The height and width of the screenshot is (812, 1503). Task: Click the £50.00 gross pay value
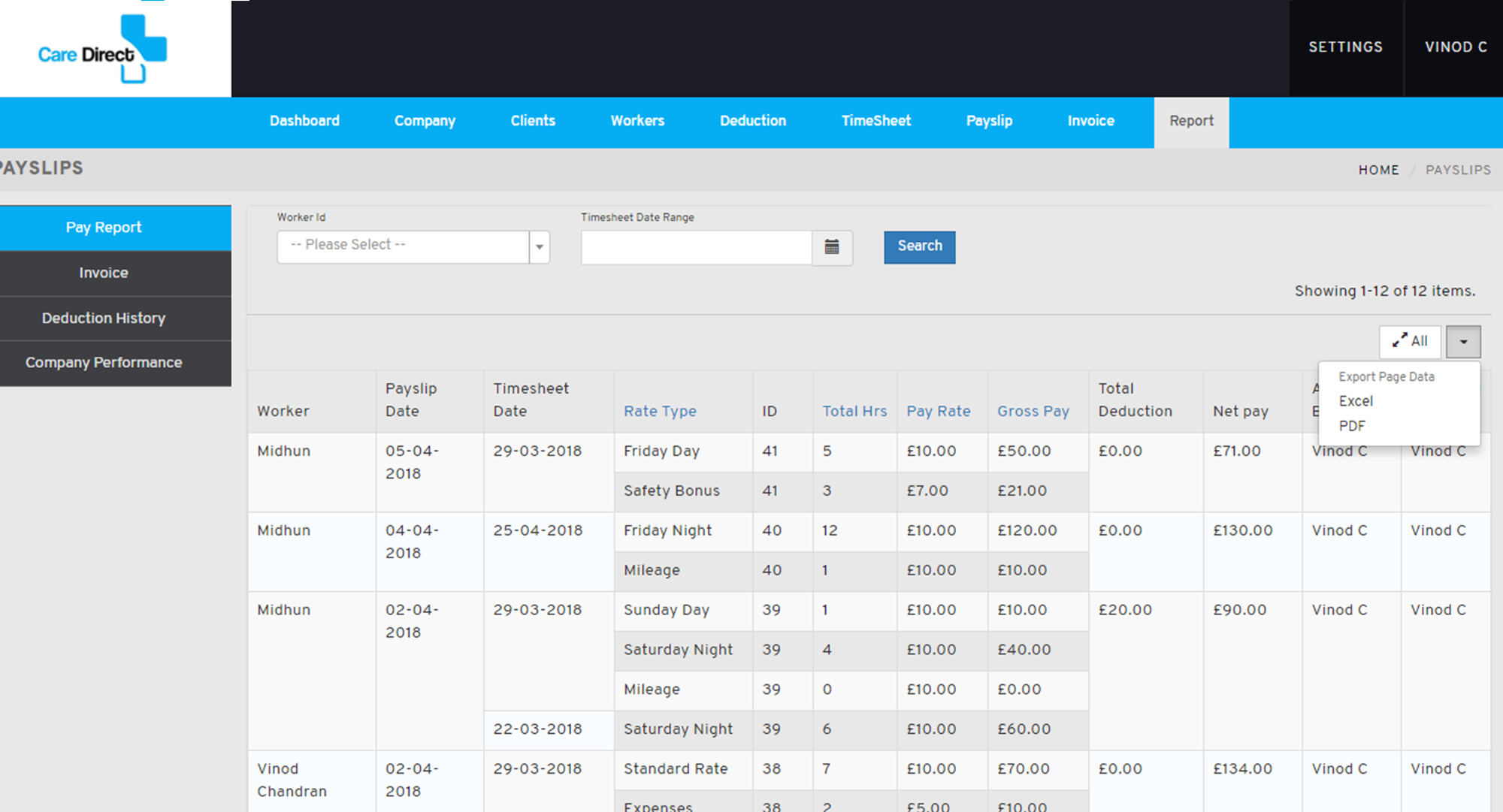tap(1024, 451)
